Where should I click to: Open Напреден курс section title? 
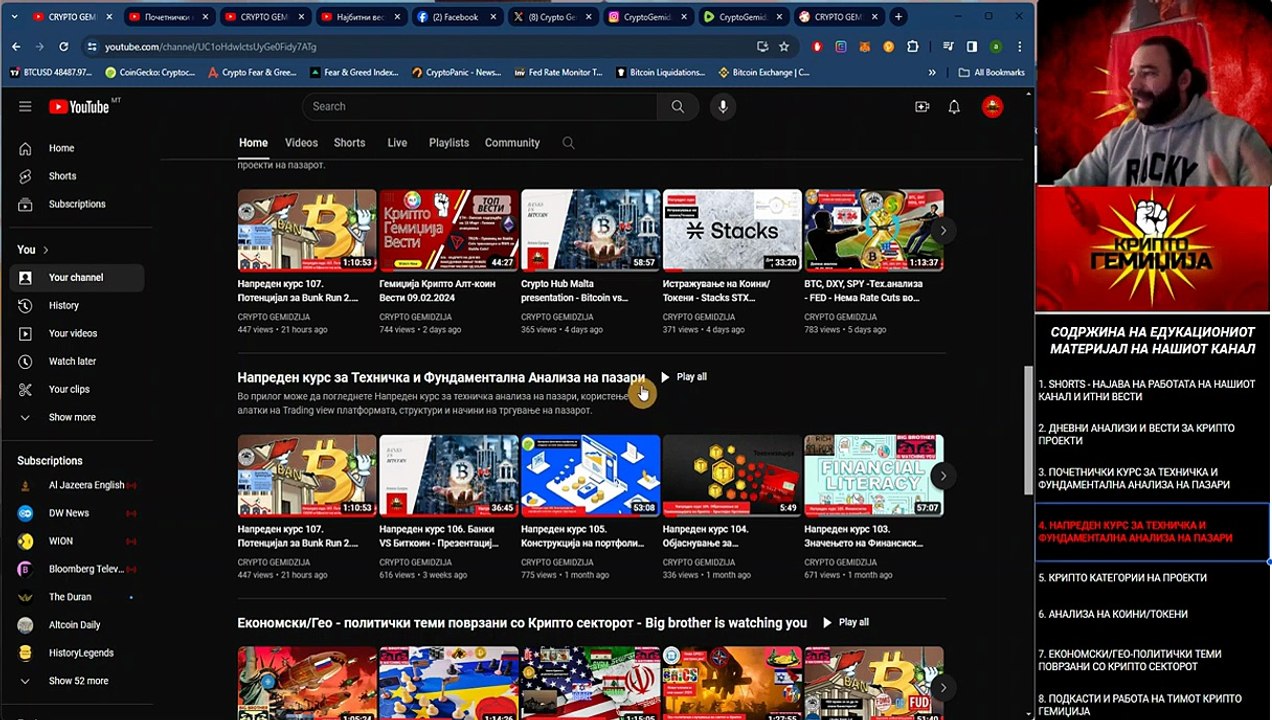[441, 377]
